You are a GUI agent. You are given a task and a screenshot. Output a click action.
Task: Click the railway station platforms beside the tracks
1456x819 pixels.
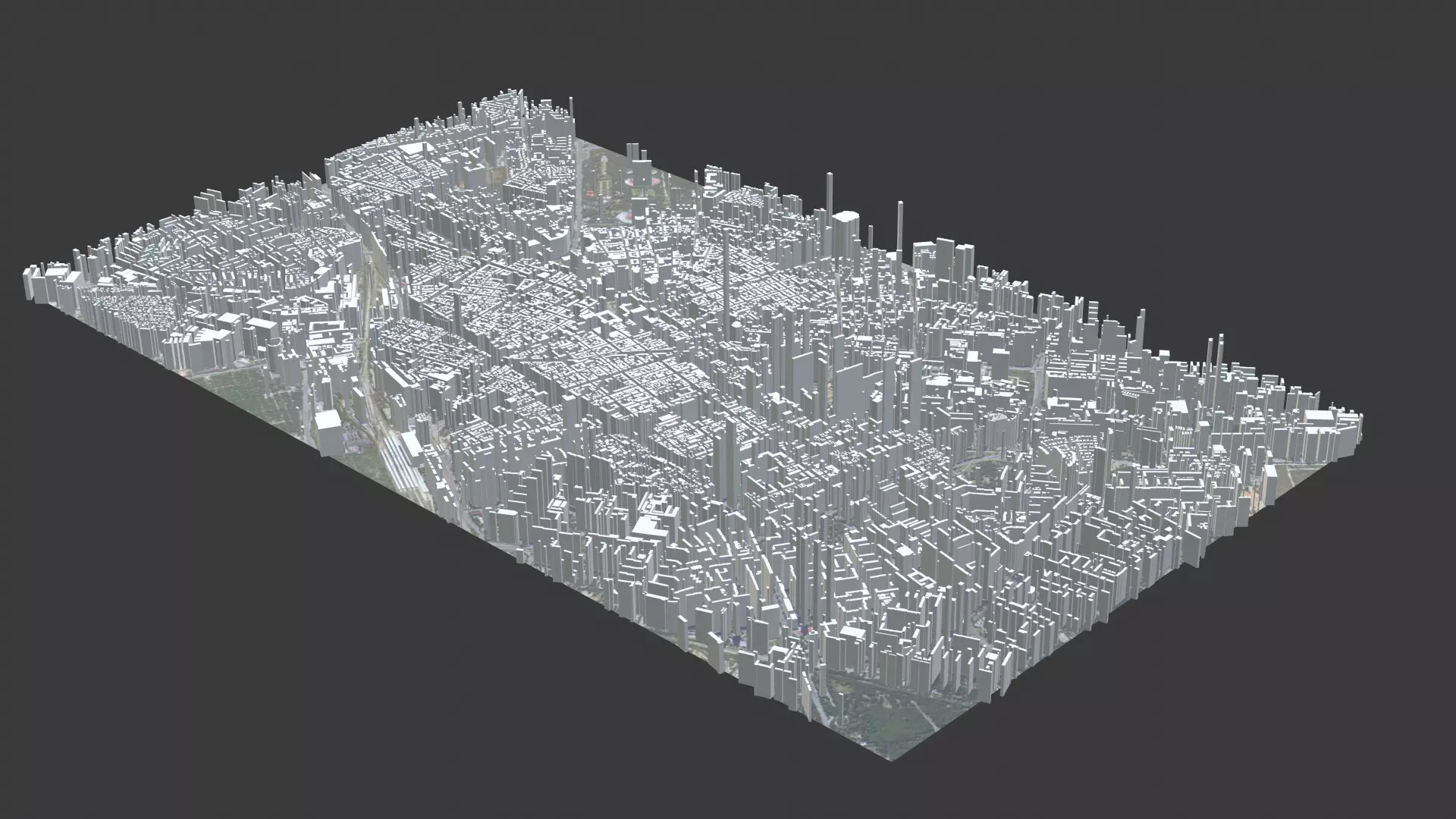pos(399,462)
